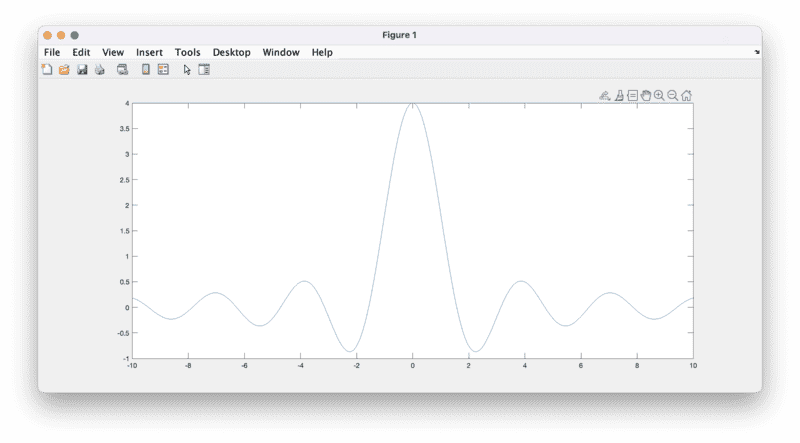The height and width of the screenshot is (443, 800).
Task: Activate the Edit Plot arrow tool
Action: [187, 69]
